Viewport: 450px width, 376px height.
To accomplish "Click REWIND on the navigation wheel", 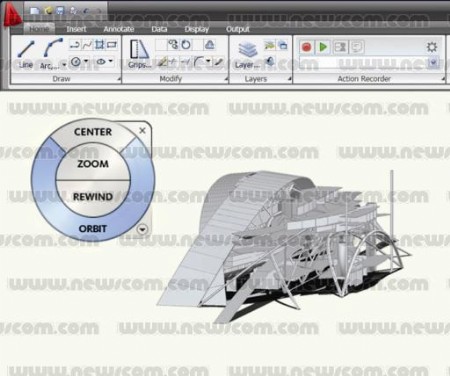I will 93,197.
